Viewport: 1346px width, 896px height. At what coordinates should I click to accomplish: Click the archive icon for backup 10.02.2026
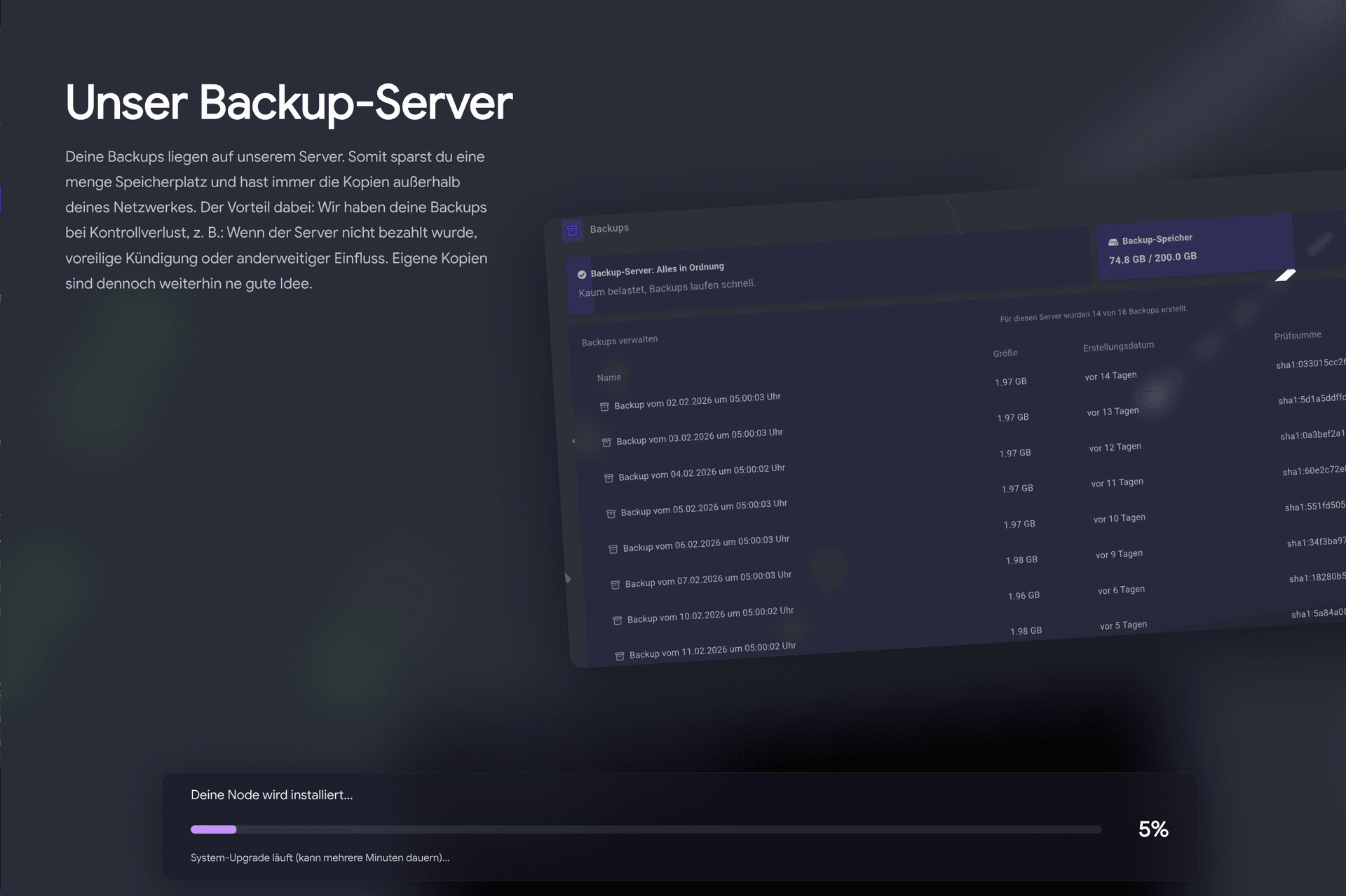coord(617,620)
